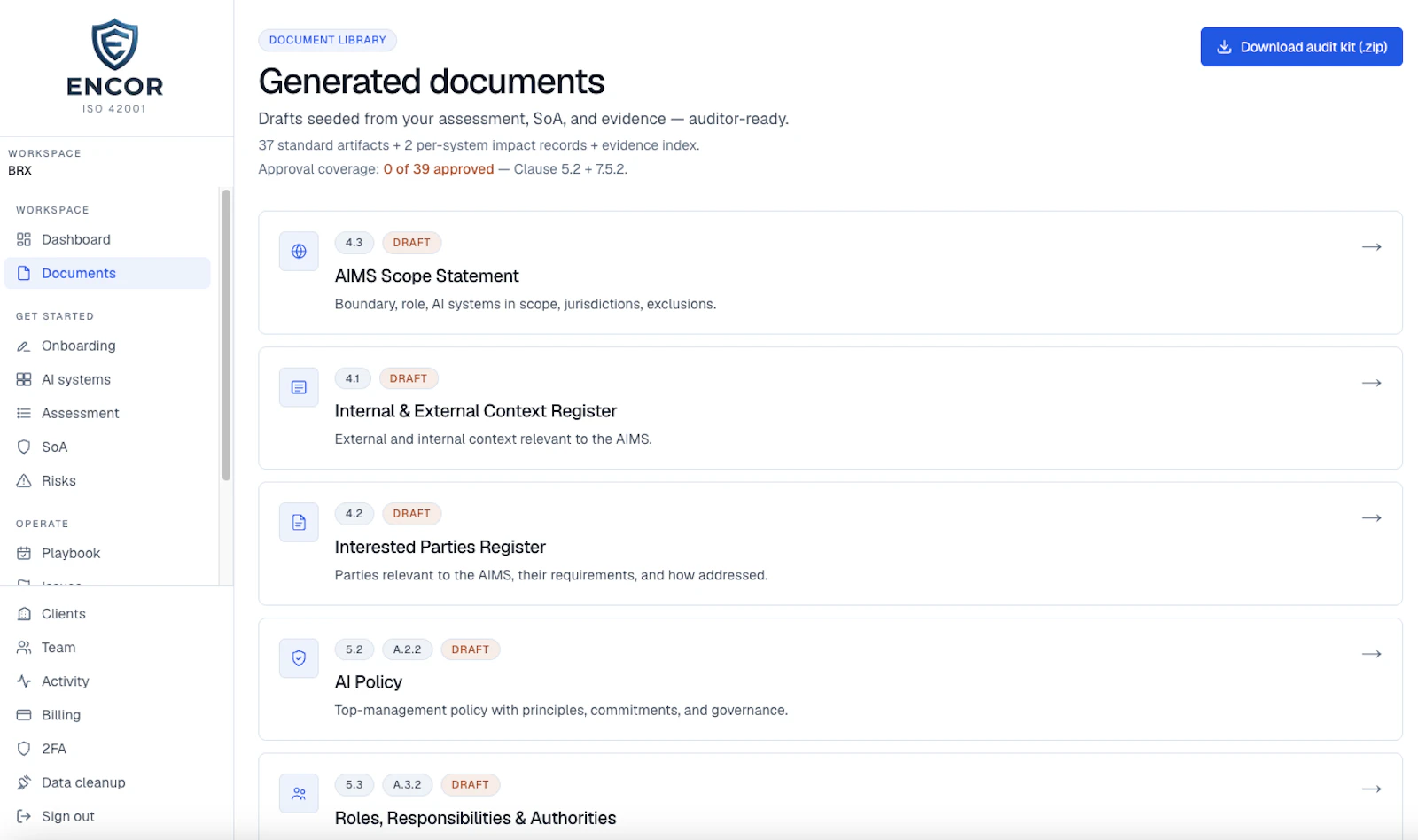Click the 4.2 clause tag

[x=354, y=513]
